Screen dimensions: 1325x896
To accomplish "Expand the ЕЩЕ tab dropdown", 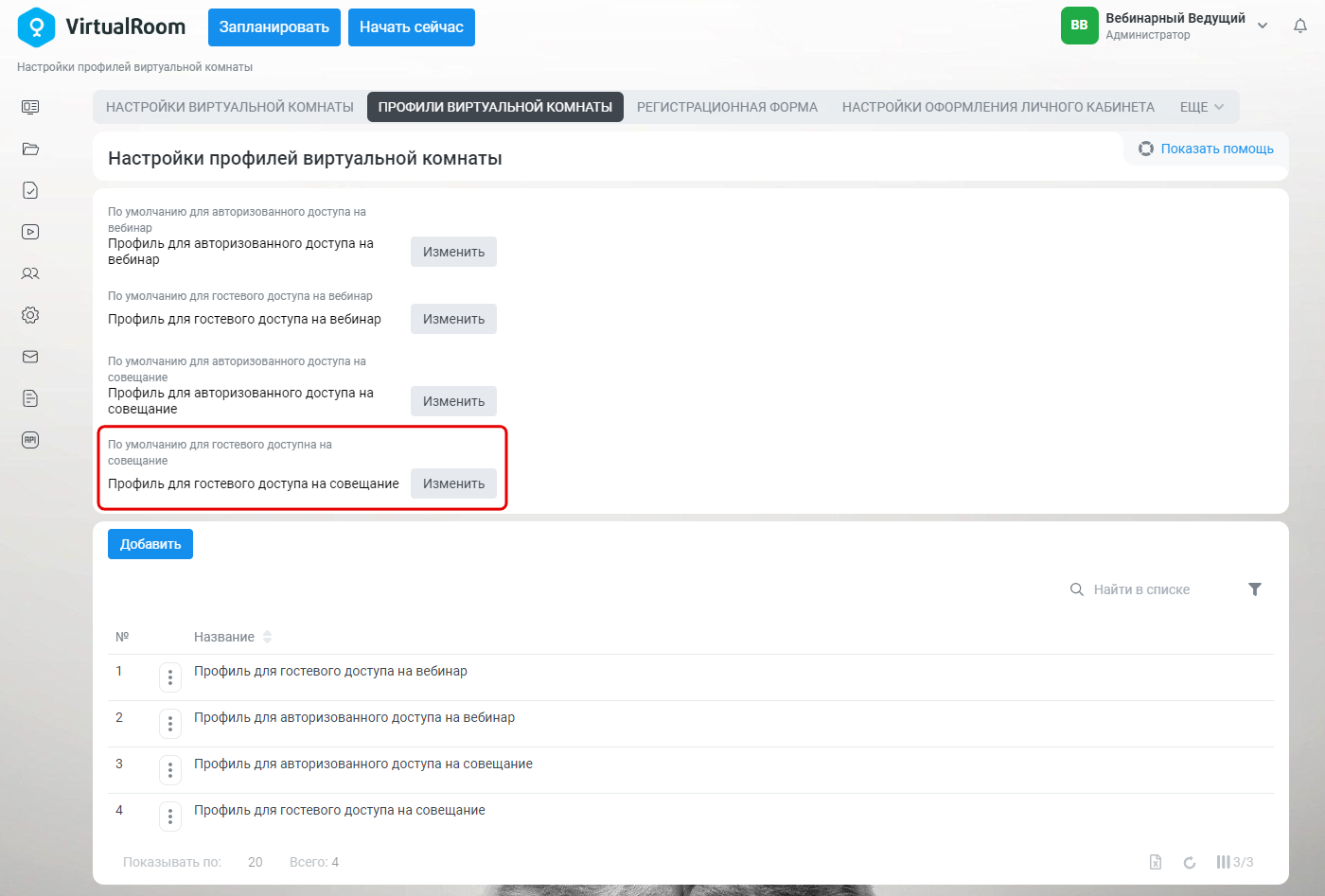I will click(1202, 107).
